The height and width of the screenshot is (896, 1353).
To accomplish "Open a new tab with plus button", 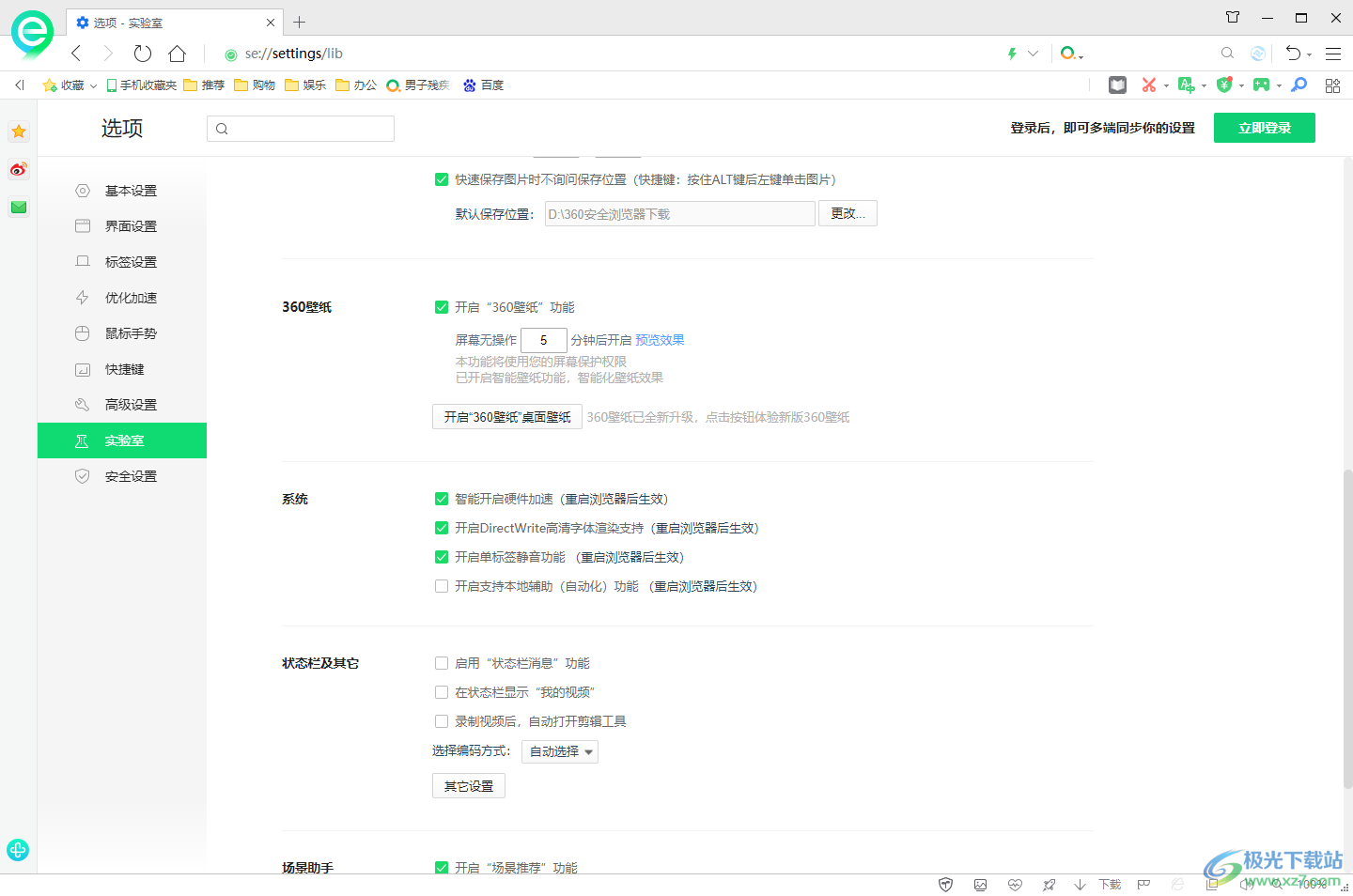I will point(299,22).
